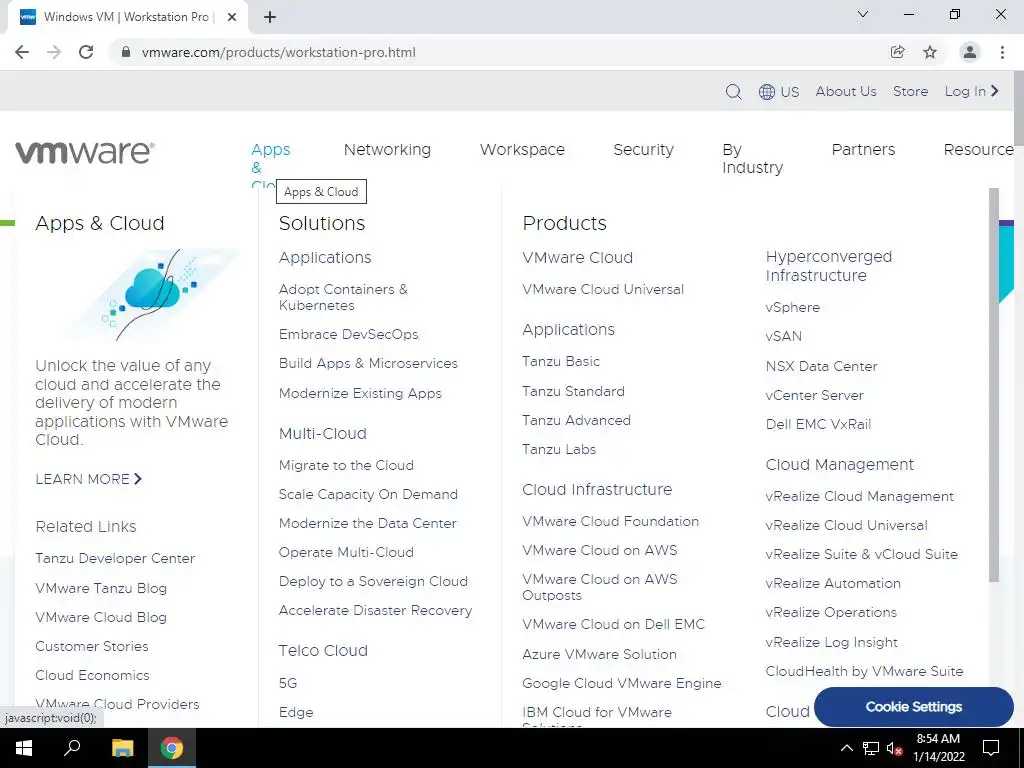This screenshot has height=768, width=1024.
Task: Open the Networking nav menu
Action: click(x=387, y=150)
